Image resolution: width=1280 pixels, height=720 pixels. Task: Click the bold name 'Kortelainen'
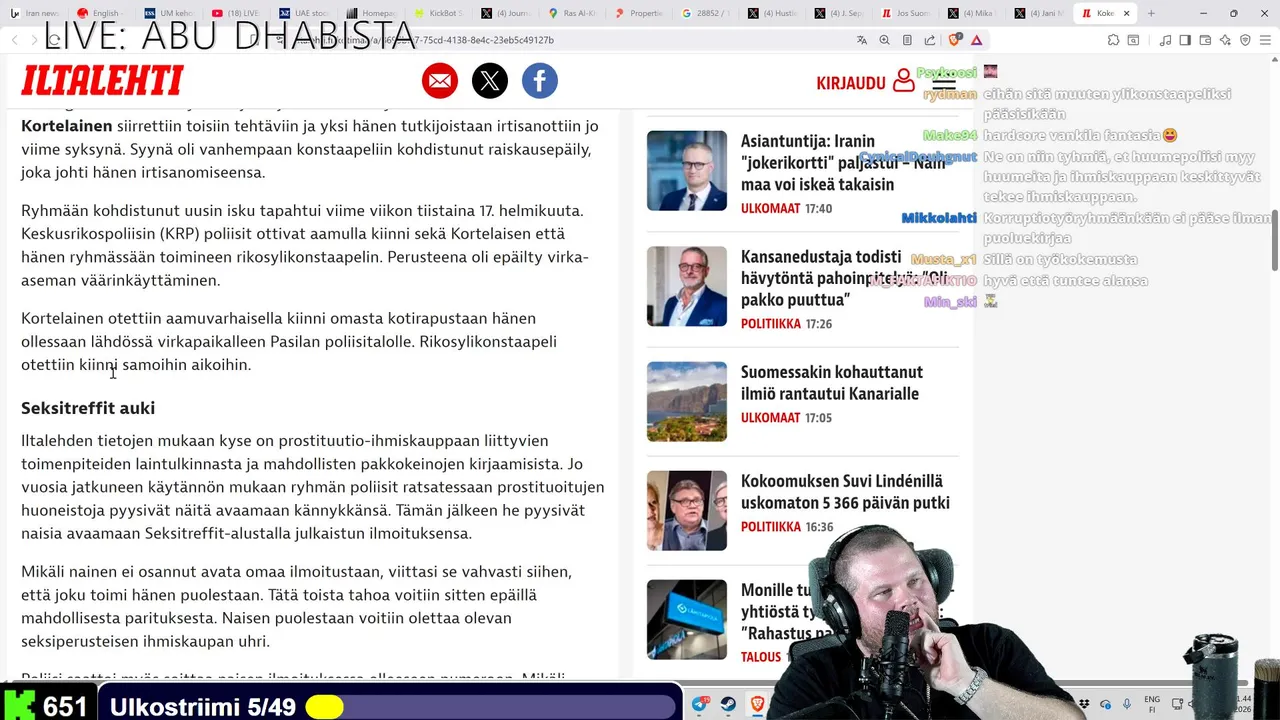point(66,126)
